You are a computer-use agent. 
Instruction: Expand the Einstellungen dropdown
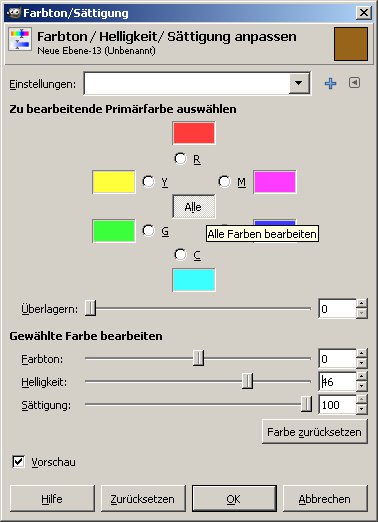299,83
